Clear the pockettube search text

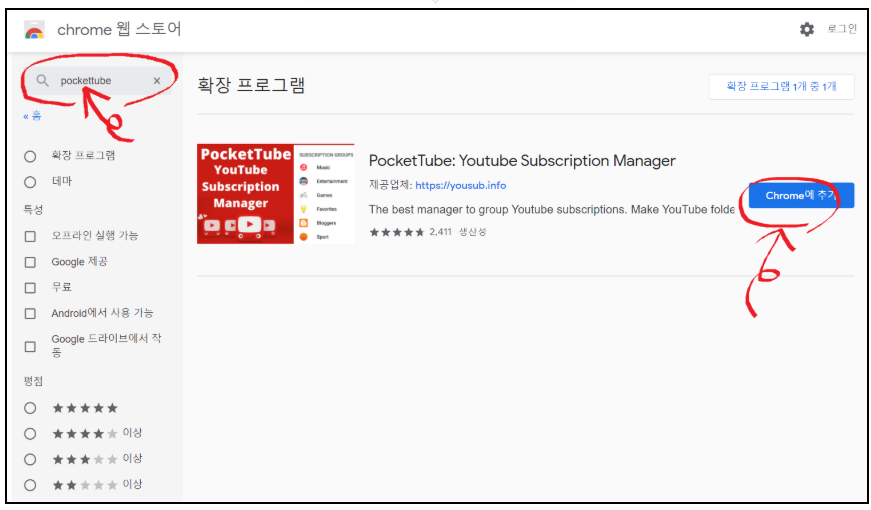pos(157,81)
